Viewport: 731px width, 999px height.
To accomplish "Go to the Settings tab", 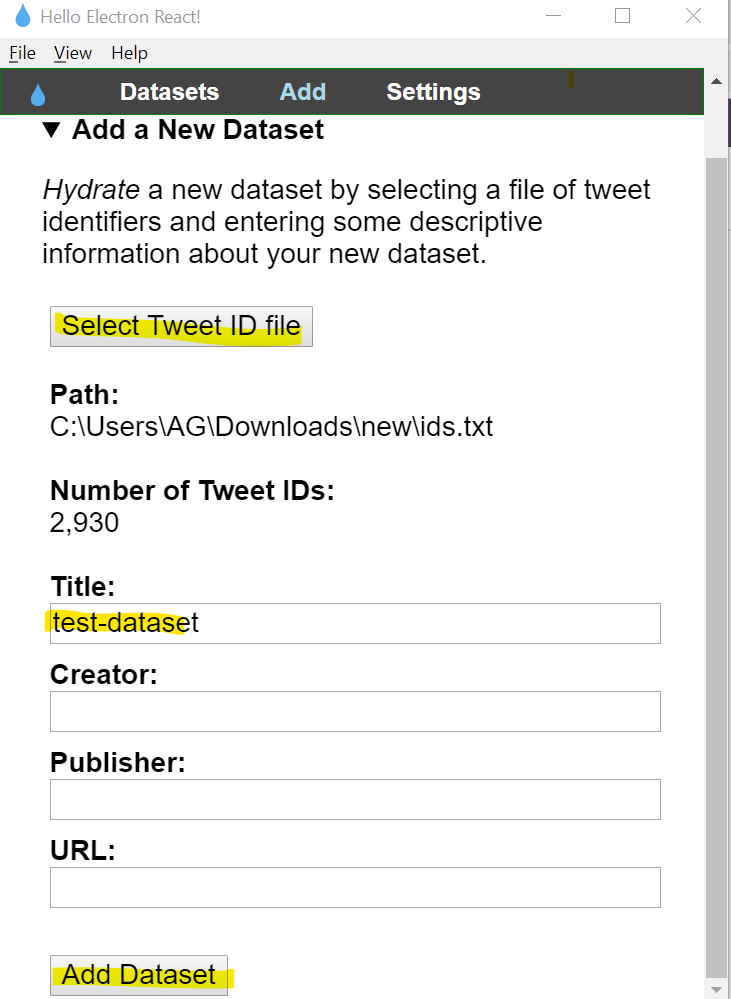I will 433,92.
